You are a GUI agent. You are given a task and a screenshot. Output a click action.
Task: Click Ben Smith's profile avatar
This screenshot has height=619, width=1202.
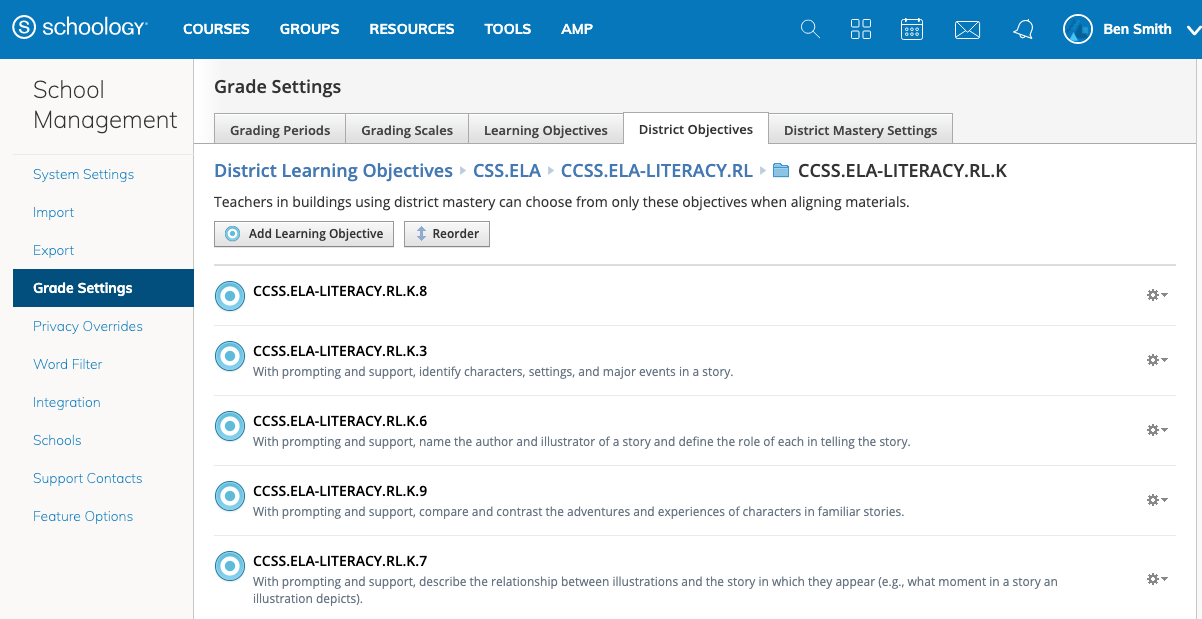(1077, 29)
